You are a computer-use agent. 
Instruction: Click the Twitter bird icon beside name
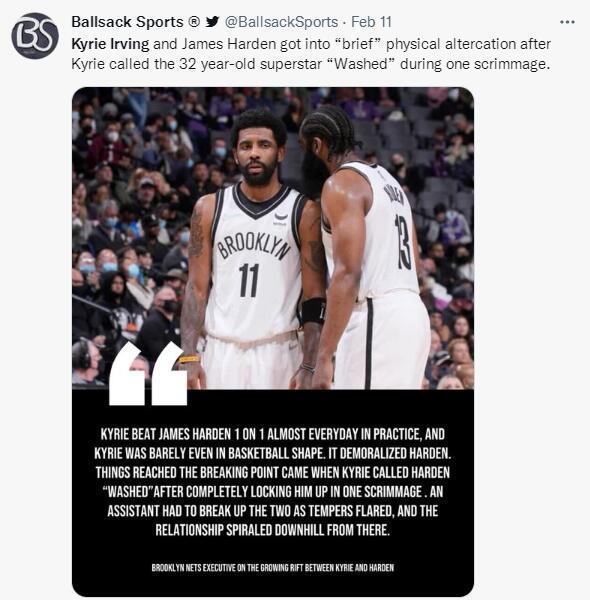pyautogui.click(x=212, y=22)
